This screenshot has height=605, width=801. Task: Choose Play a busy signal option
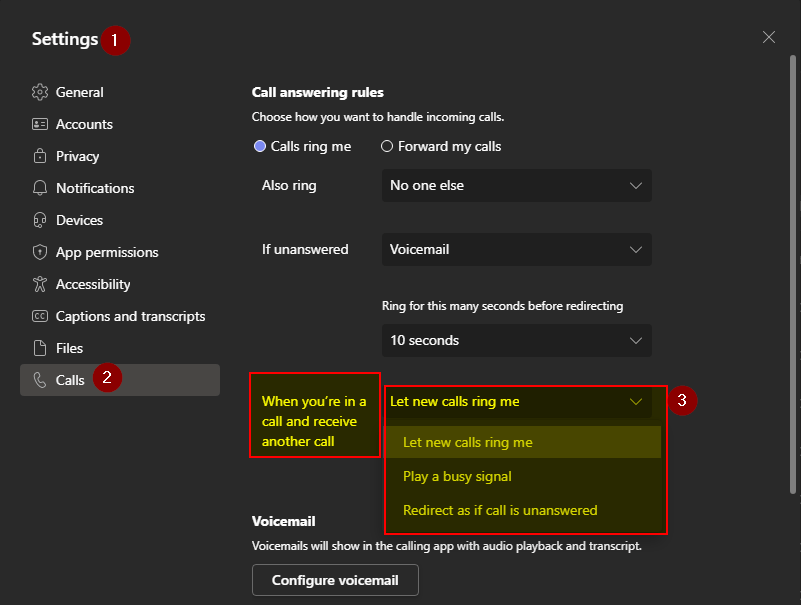point(457,476)
